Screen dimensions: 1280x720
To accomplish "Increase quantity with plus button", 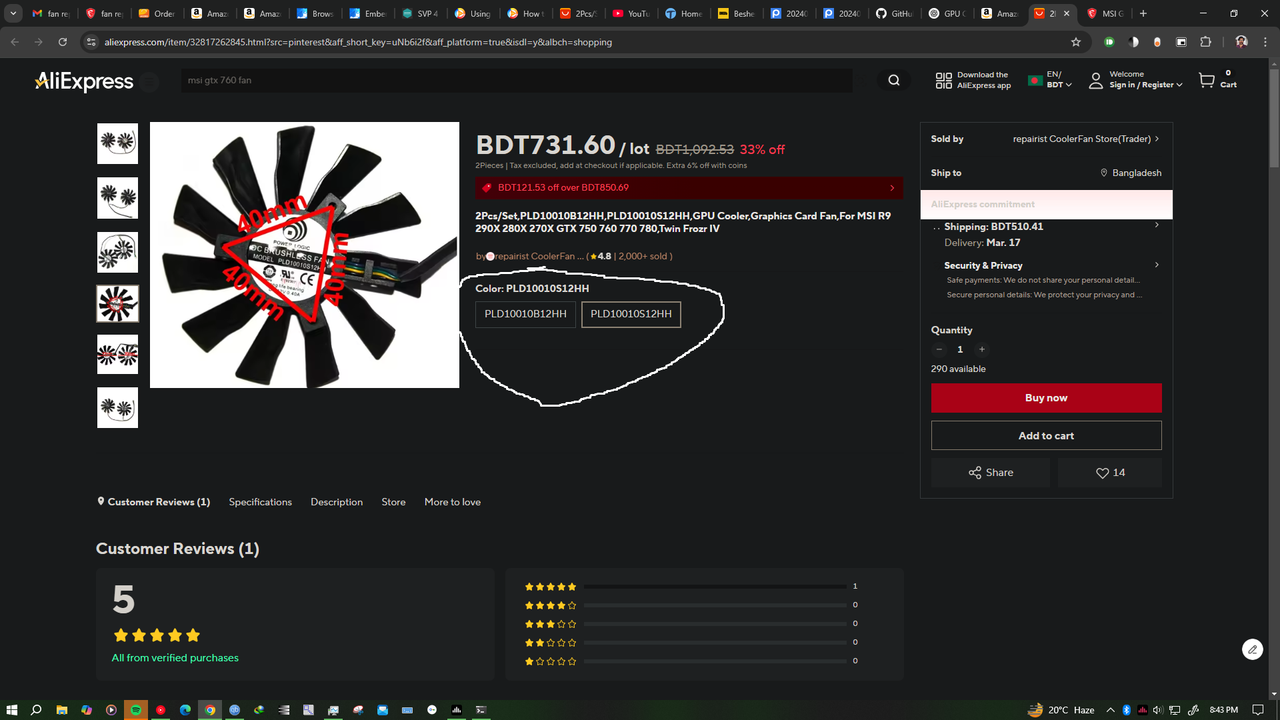I will click(x=982, y=349).
